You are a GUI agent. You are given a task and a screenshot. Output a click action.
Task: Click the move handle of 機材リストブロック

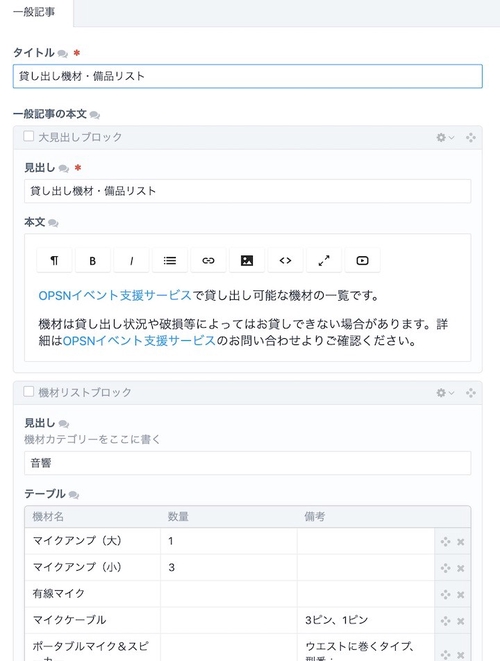pos(471,393)
